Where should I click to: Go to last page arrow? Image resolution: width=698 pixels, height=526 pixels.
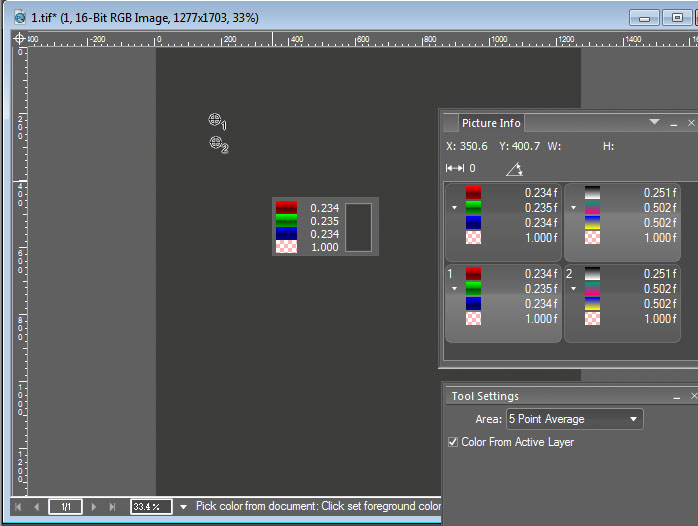click(112, 506)
